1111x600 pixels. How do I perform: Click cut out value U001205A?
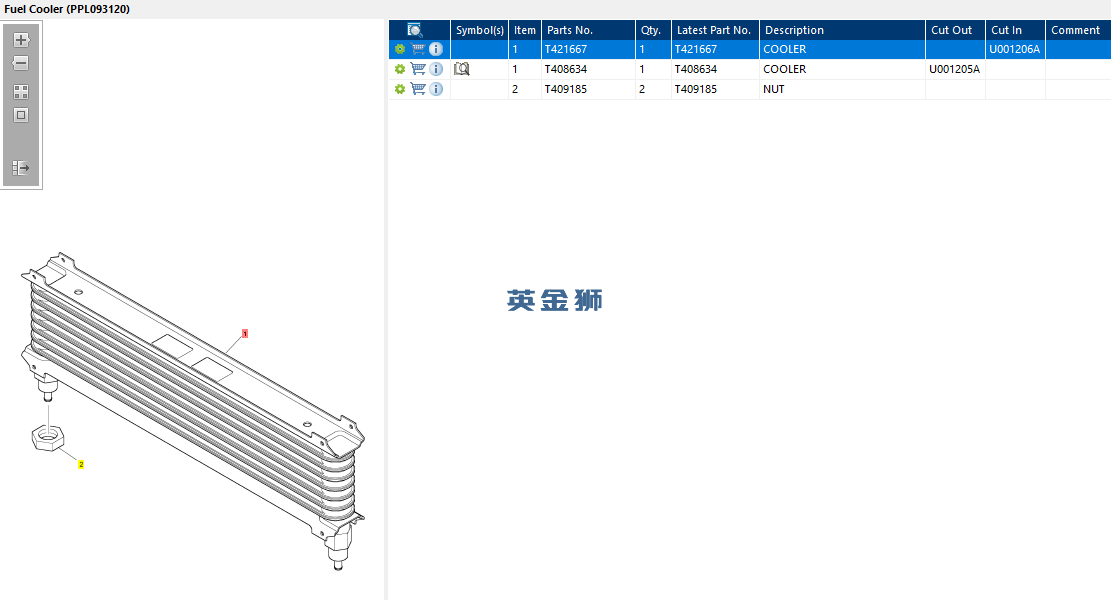[954, 69]
